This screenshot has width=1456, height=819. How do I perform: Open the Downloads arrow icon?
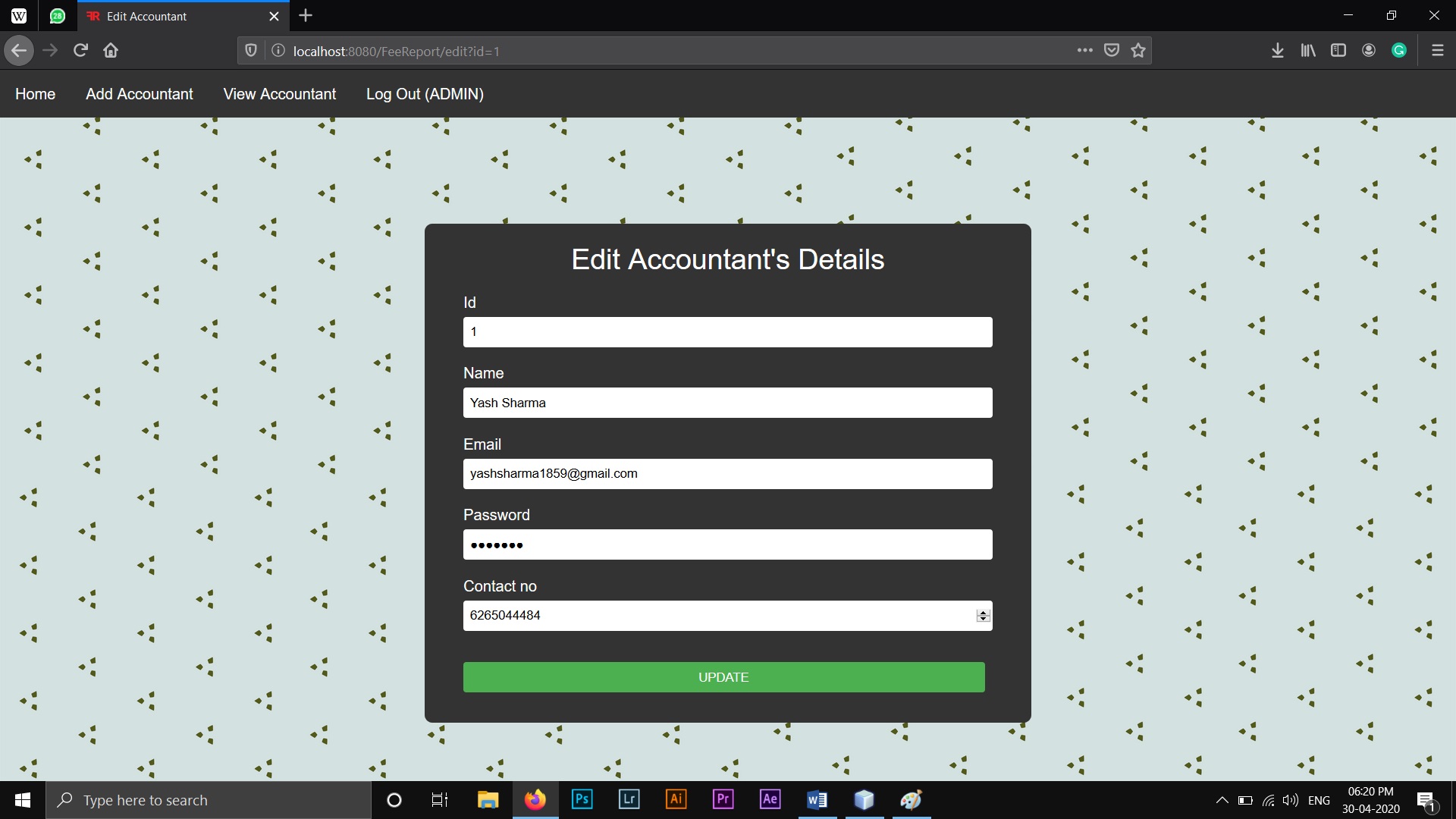point(1277,51)
